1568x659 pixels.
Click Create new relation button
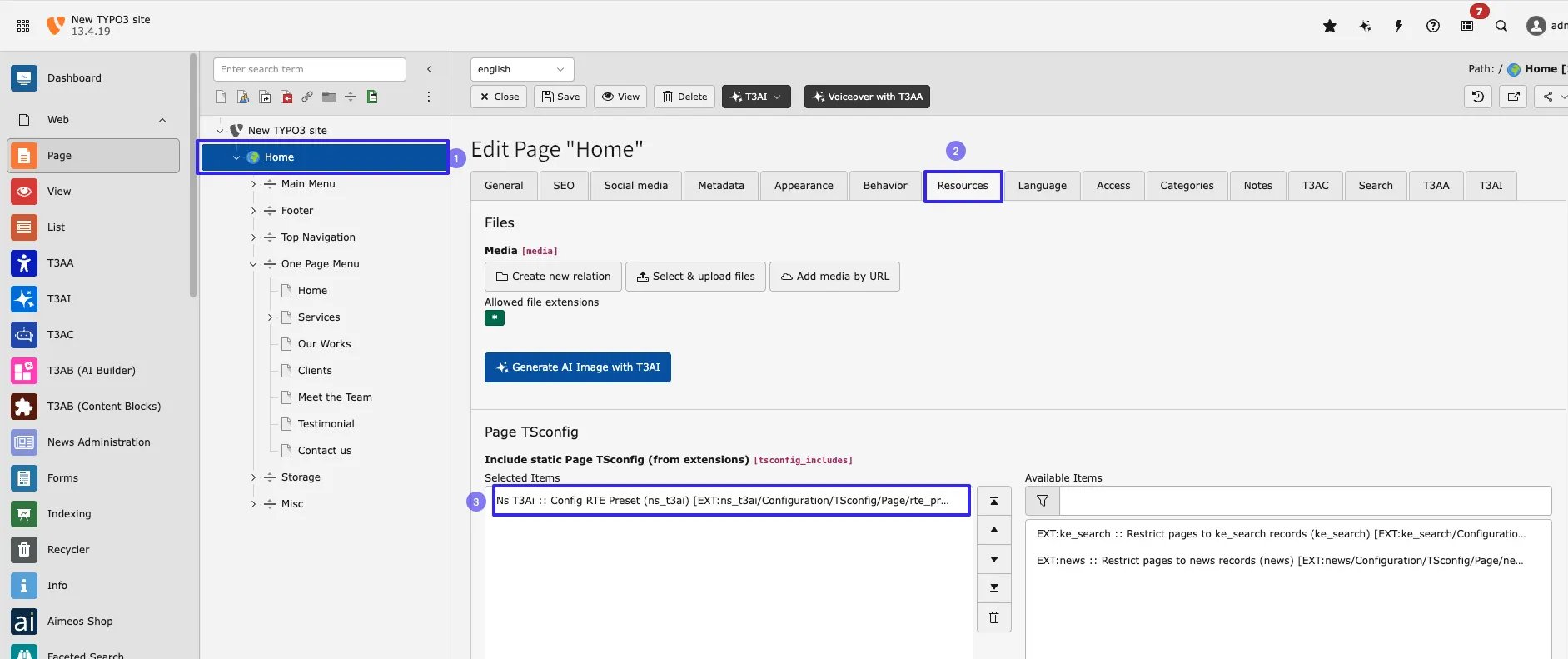553,277
